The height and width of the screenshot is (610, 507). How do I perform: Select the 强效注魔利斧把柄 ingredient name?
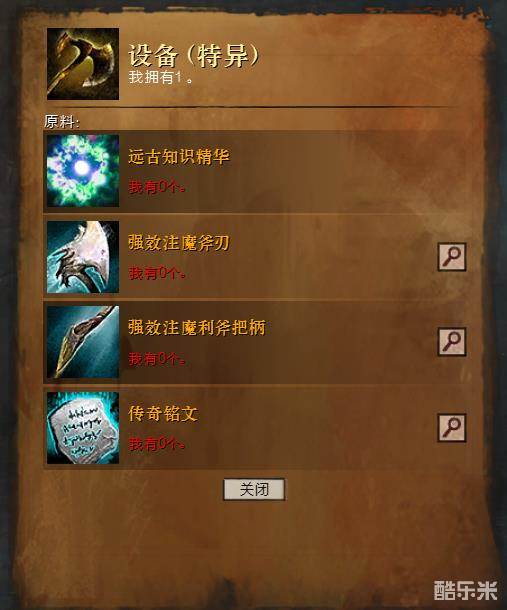tap(197, 327)
